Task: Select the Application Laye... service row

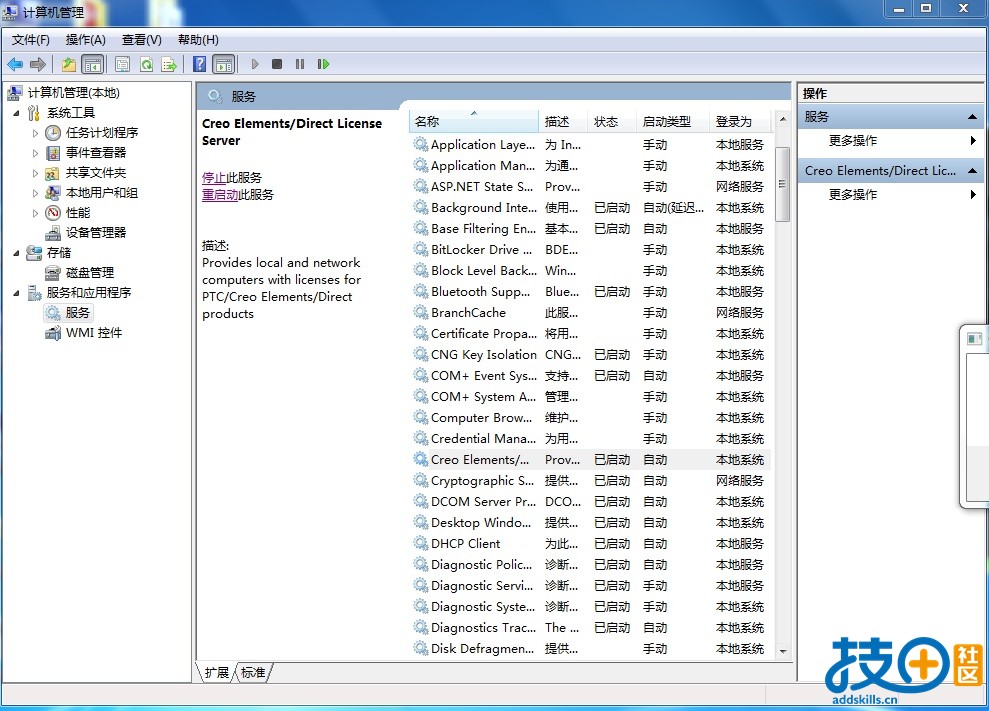Action: (x=590, y=145)
